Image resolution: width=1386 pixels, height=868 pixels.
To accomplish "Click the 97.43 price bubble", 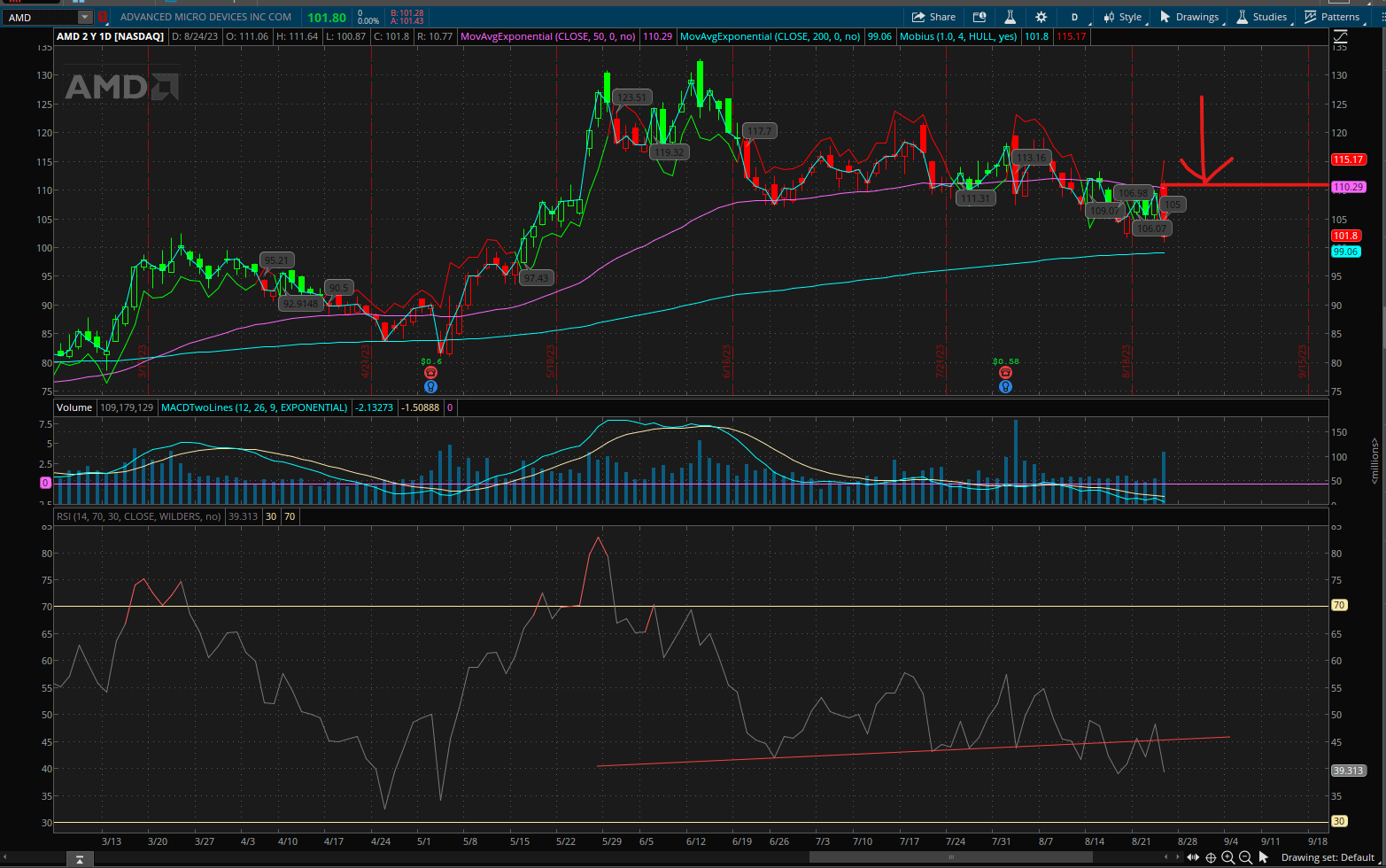I will click(x=536, y=277).
